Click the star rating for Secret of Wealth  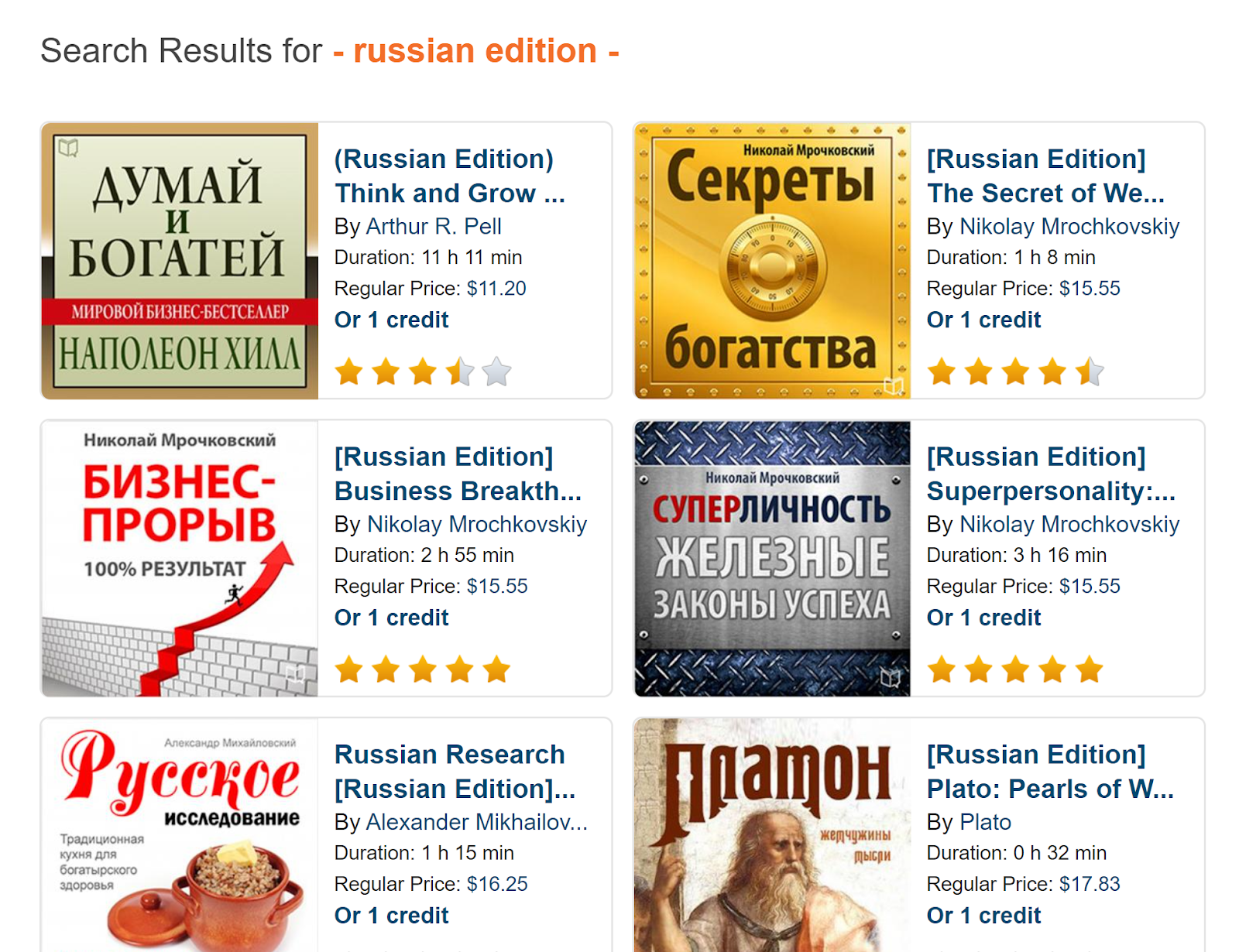click(x=1015, y=372)
